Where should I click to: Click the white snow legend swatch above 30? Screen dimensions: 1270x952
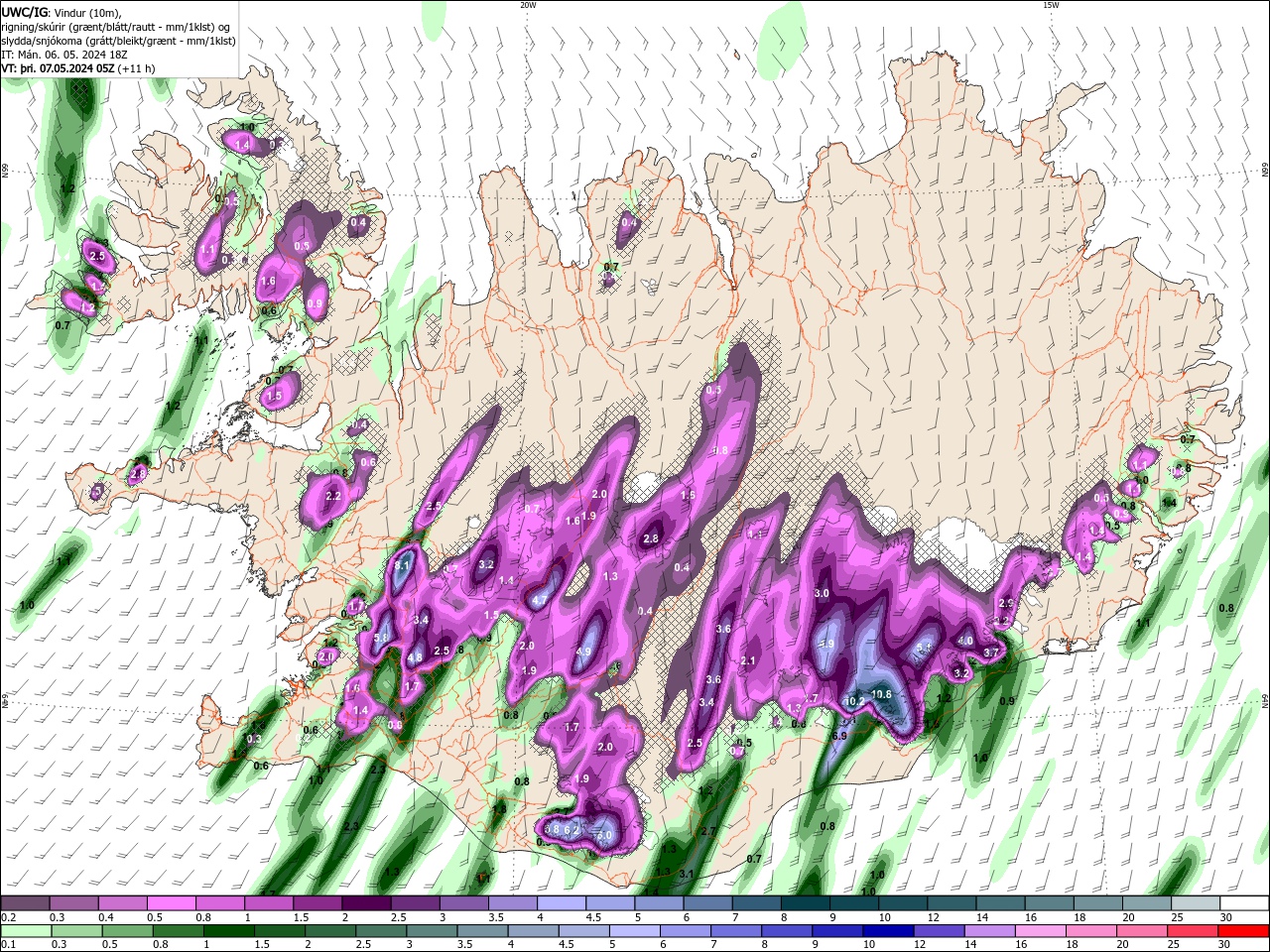[1243, 903]
